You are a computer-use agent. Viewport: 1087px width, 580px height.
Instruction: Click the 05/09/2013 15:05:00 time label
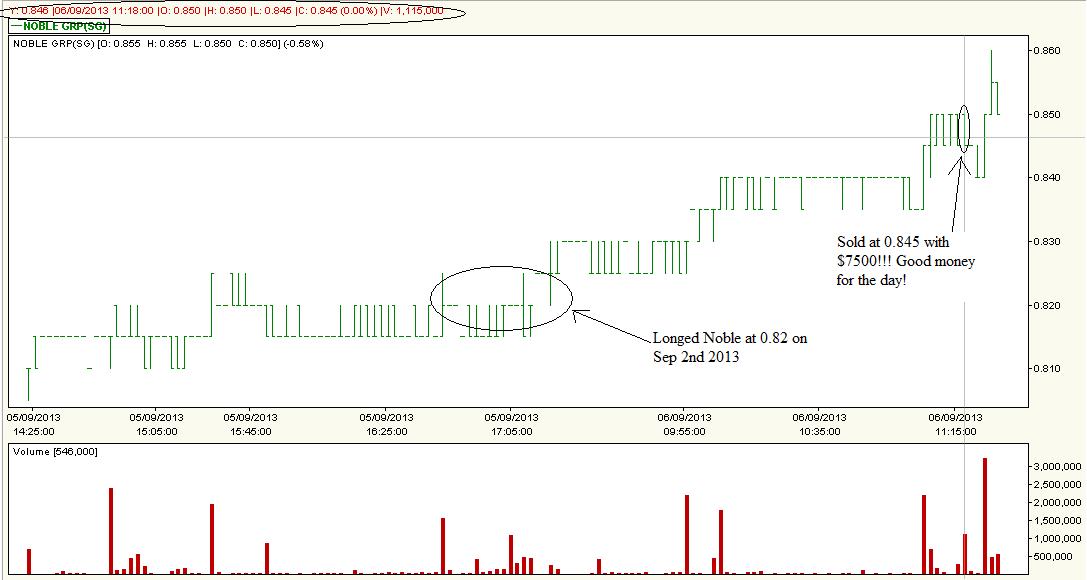tap(157, 424)
